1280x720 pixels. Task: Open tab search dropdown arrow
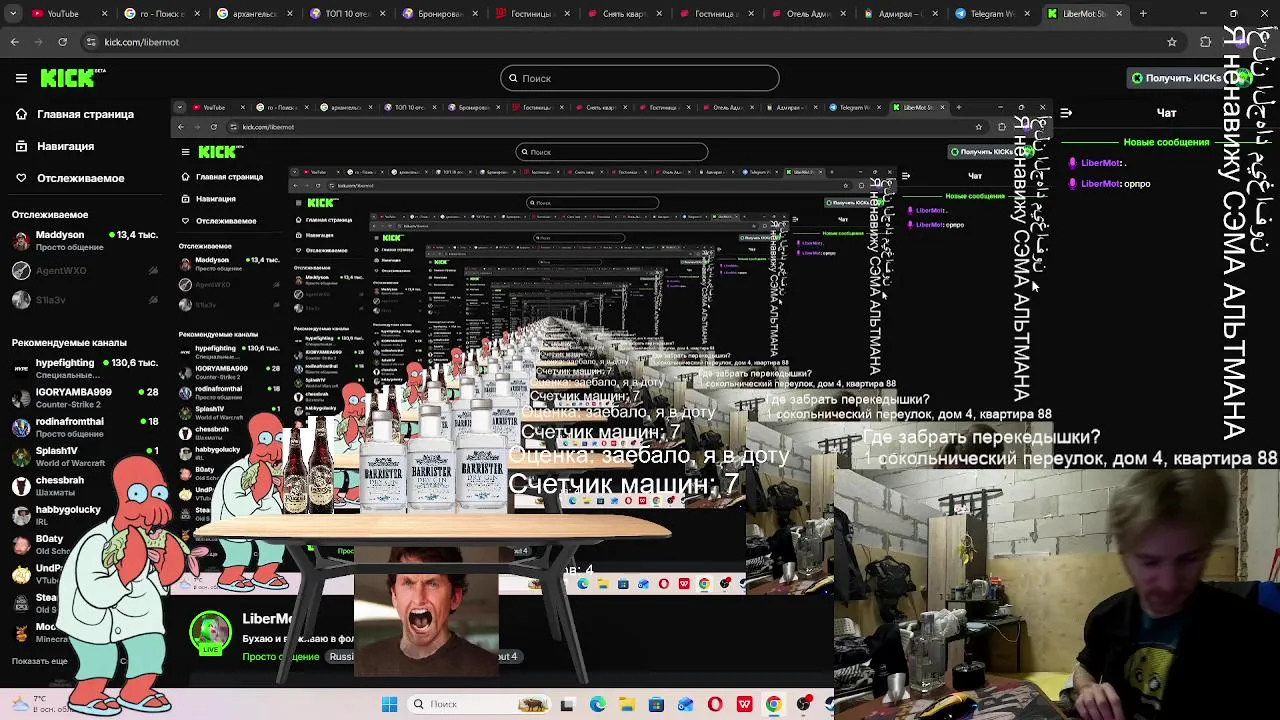click(14, 14)
